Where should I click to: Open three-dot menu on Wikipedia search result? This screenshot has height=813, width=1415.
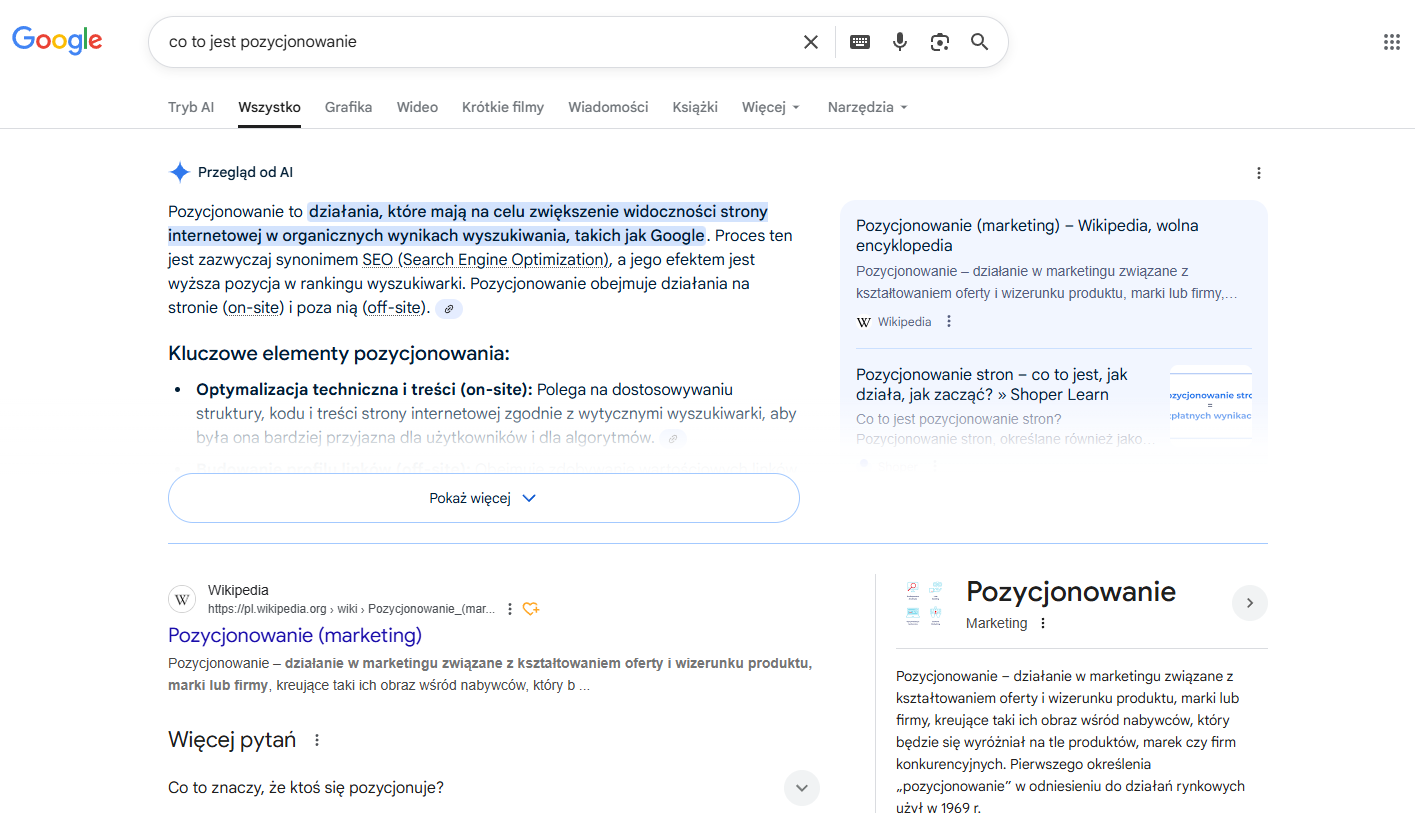pos(510,609)
